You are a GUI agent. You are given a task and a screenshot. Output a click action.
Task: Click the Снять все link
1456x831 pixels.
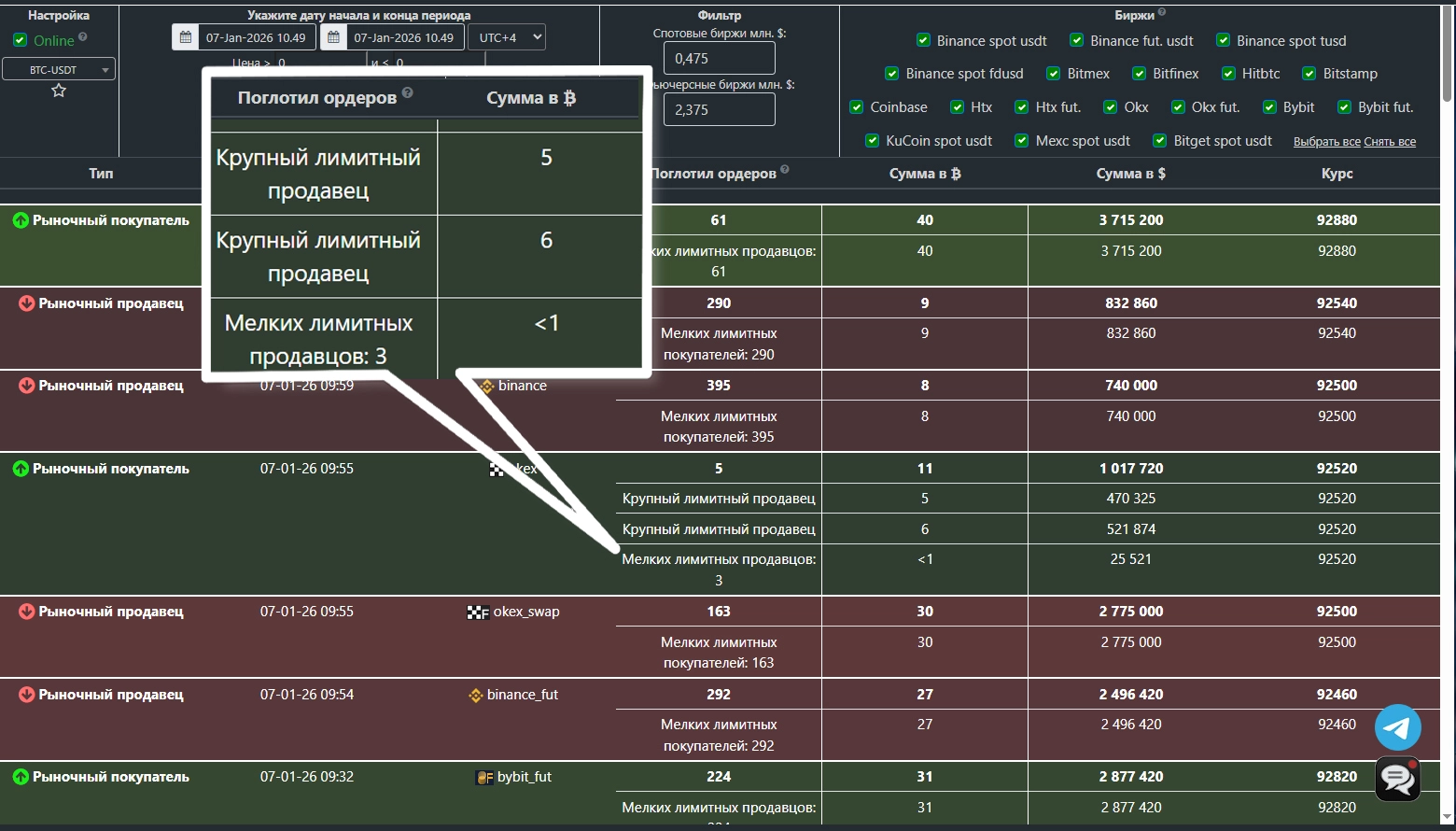pyautogui.click(x=1390, y=142)
